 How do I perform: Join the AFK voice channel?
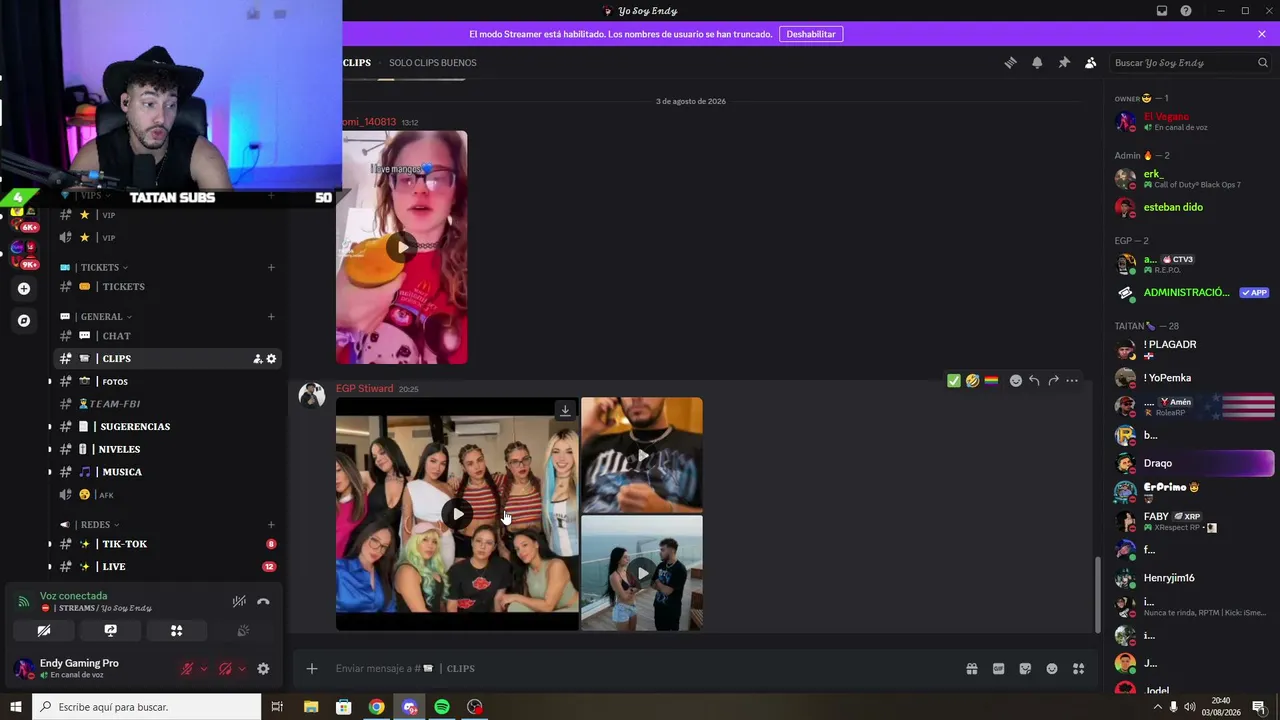pos(168,495)
